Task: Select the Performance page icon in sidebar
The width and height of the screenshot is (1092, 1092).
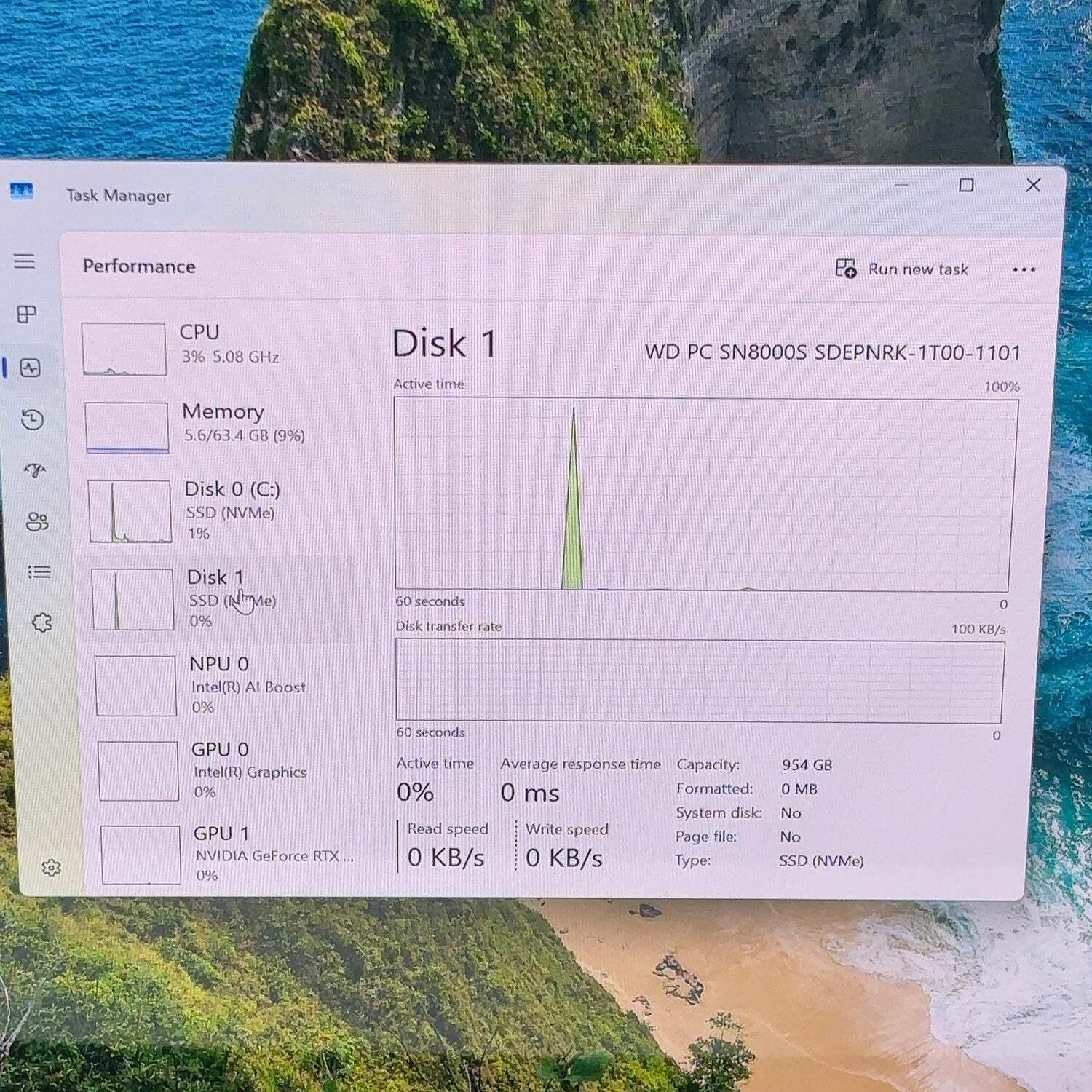Action: (31, 368)
